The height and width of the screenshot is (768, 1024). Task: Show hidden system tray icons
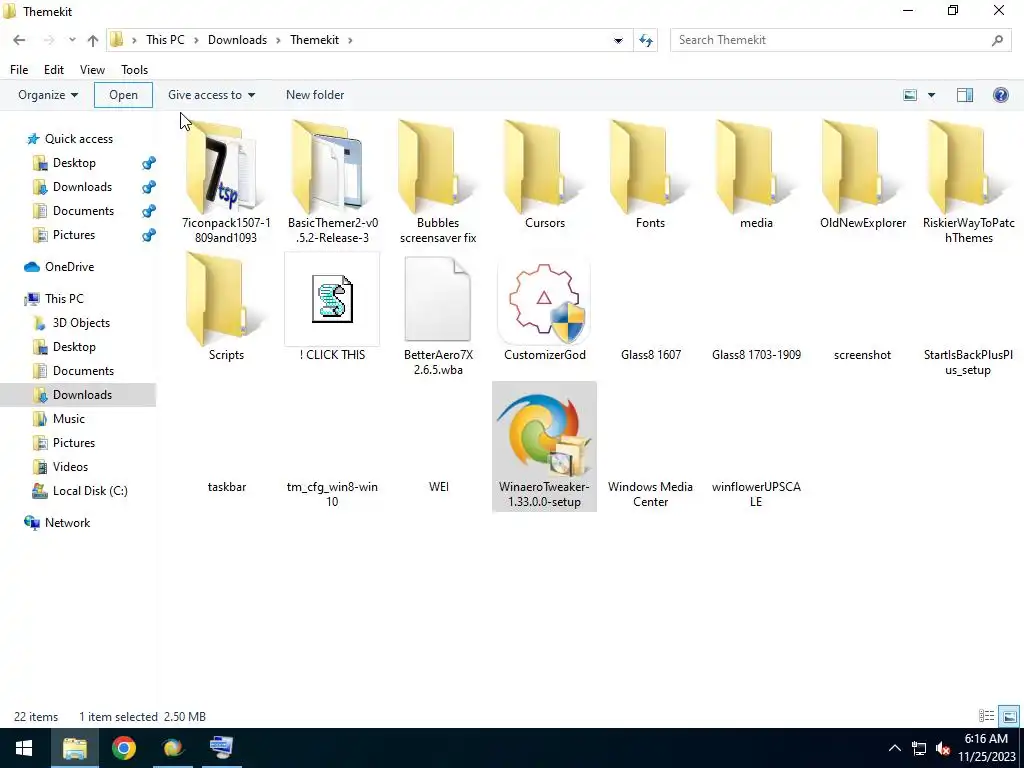895,748
